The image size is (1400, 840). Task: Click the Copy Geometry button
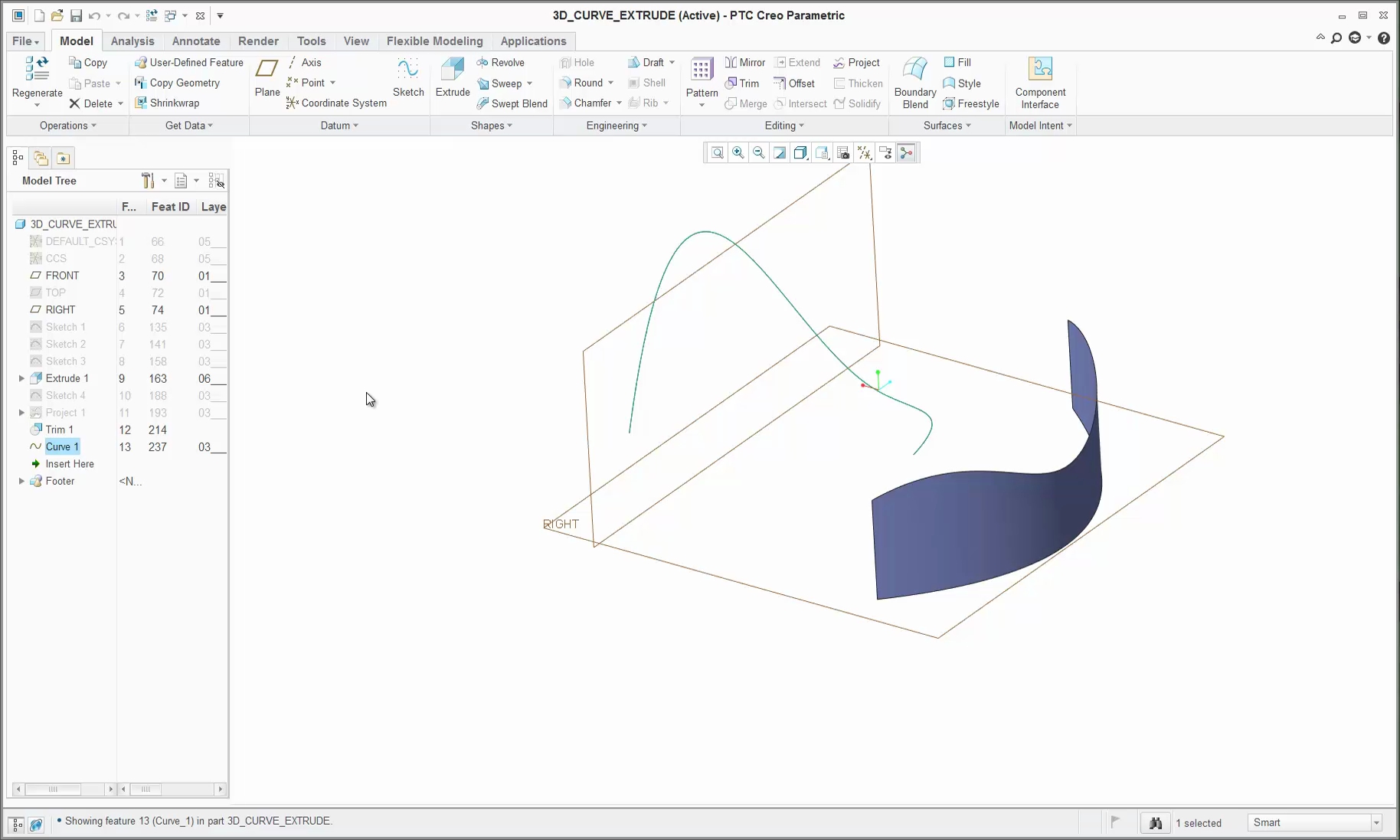point(185,83)
